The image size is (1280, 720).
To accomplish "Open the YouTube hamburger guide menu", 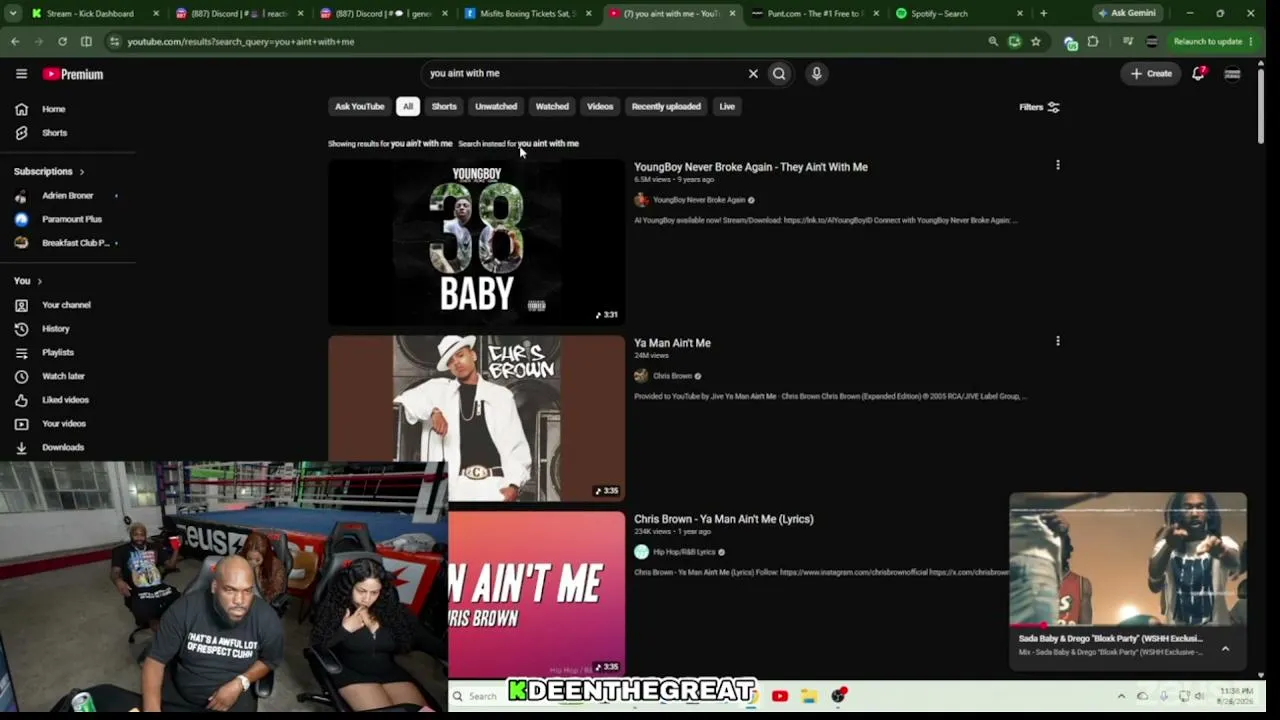I will click(x=21, y=73).
